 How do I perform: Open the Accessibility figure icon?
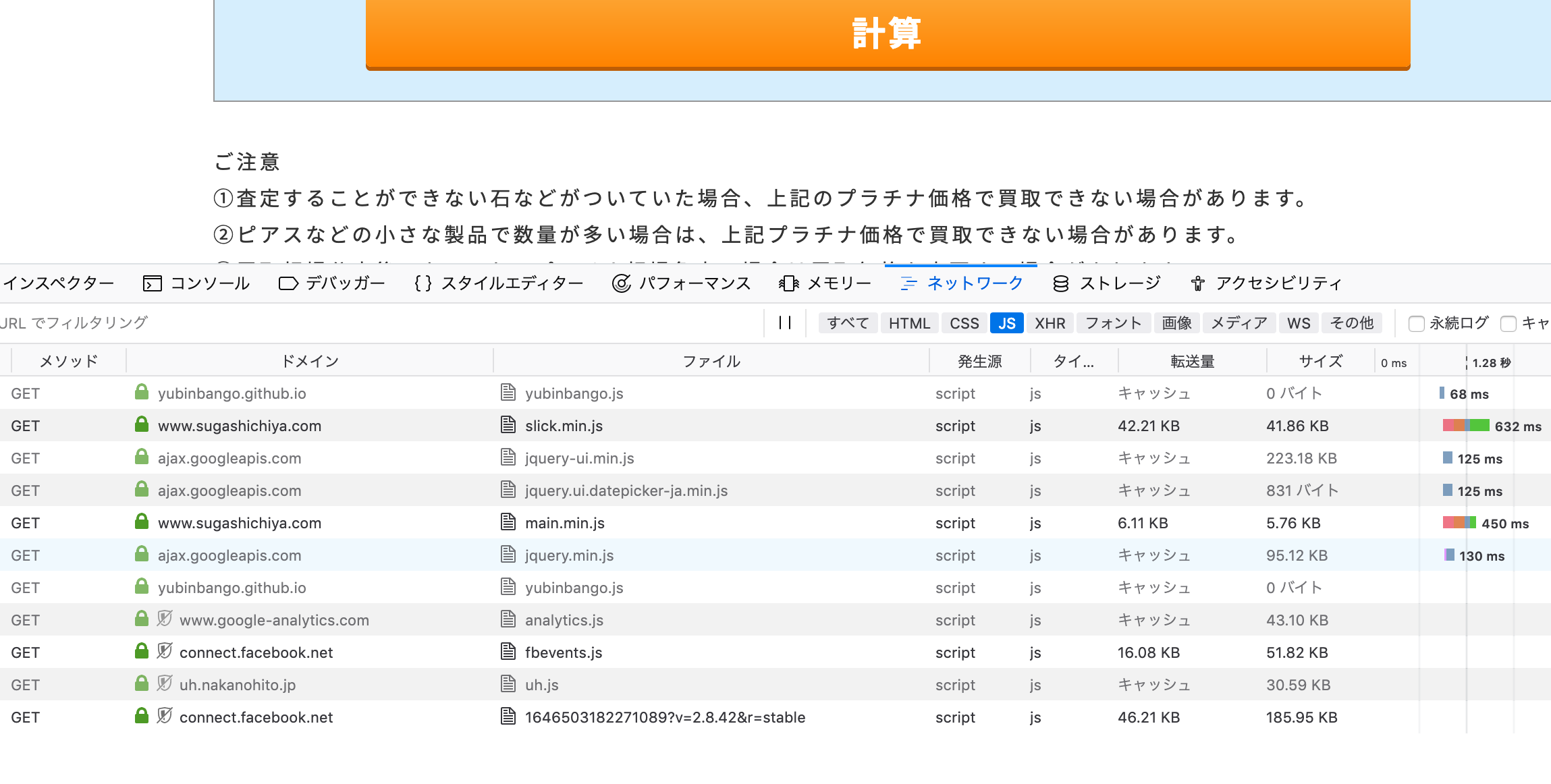1198,283
